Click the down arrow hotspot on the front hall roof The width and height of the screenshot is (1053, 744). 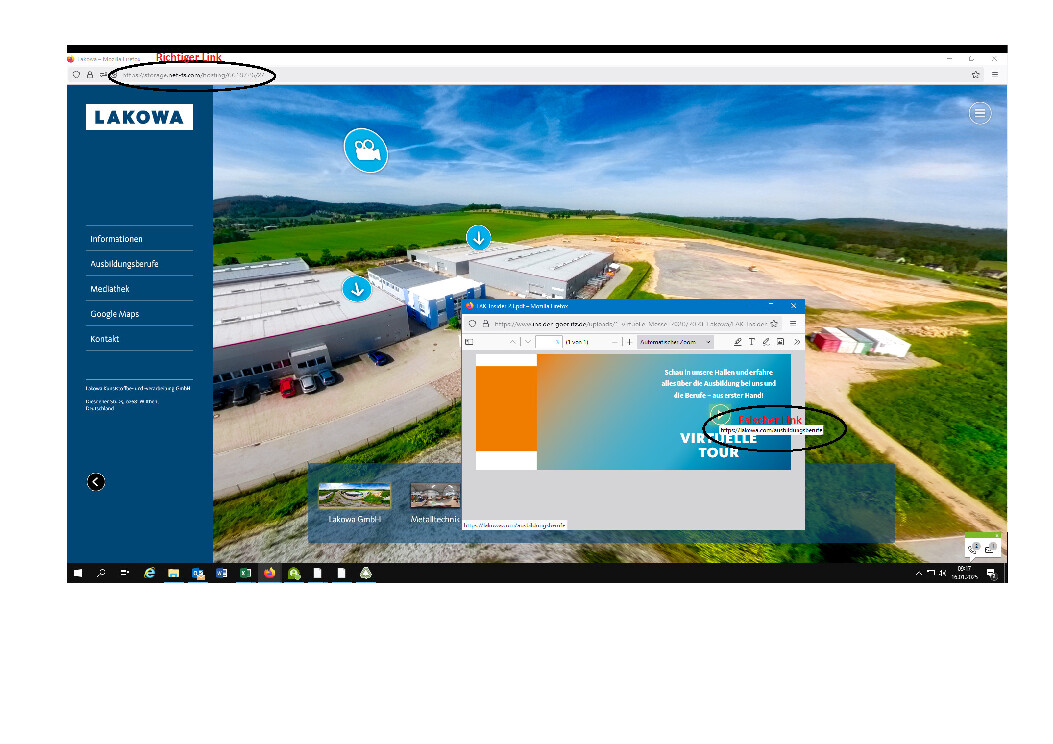tap(357, 289)
